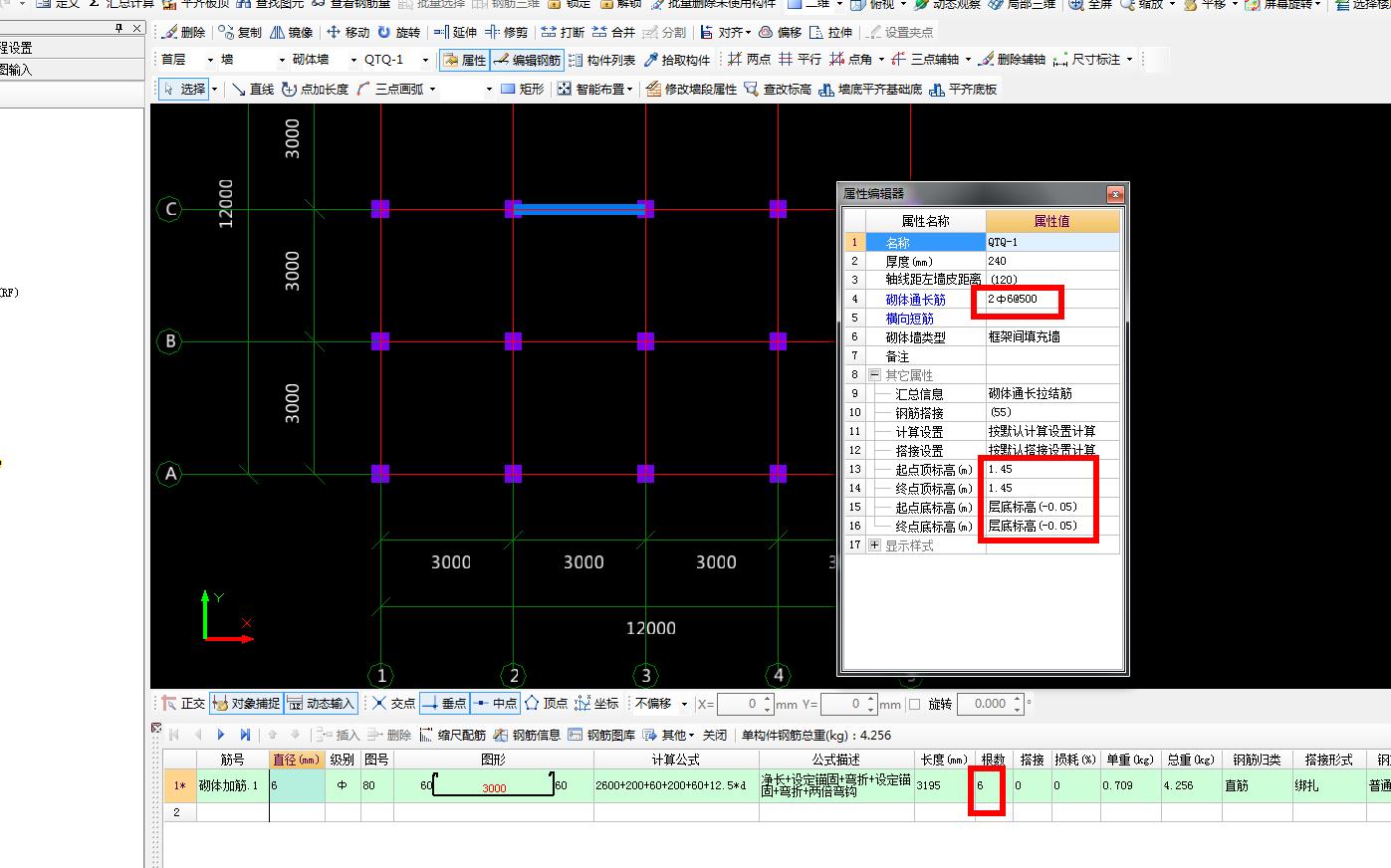Click 关闭 to close rebar editor
This screenshot has height=868, width=1391.
[x=715, y=735]
